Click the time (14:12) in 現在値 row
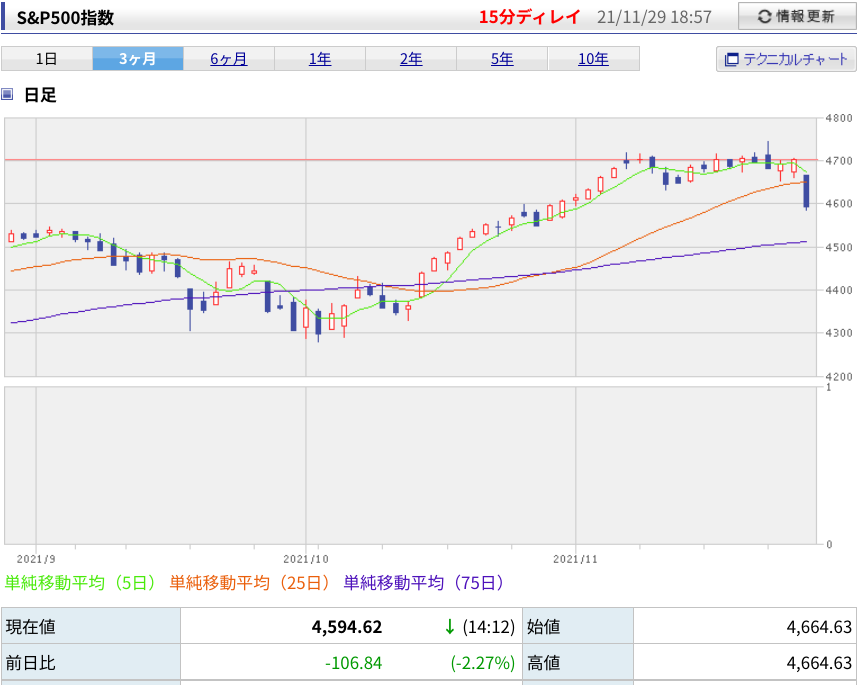859x685 pixels. [x=489, y=626]
